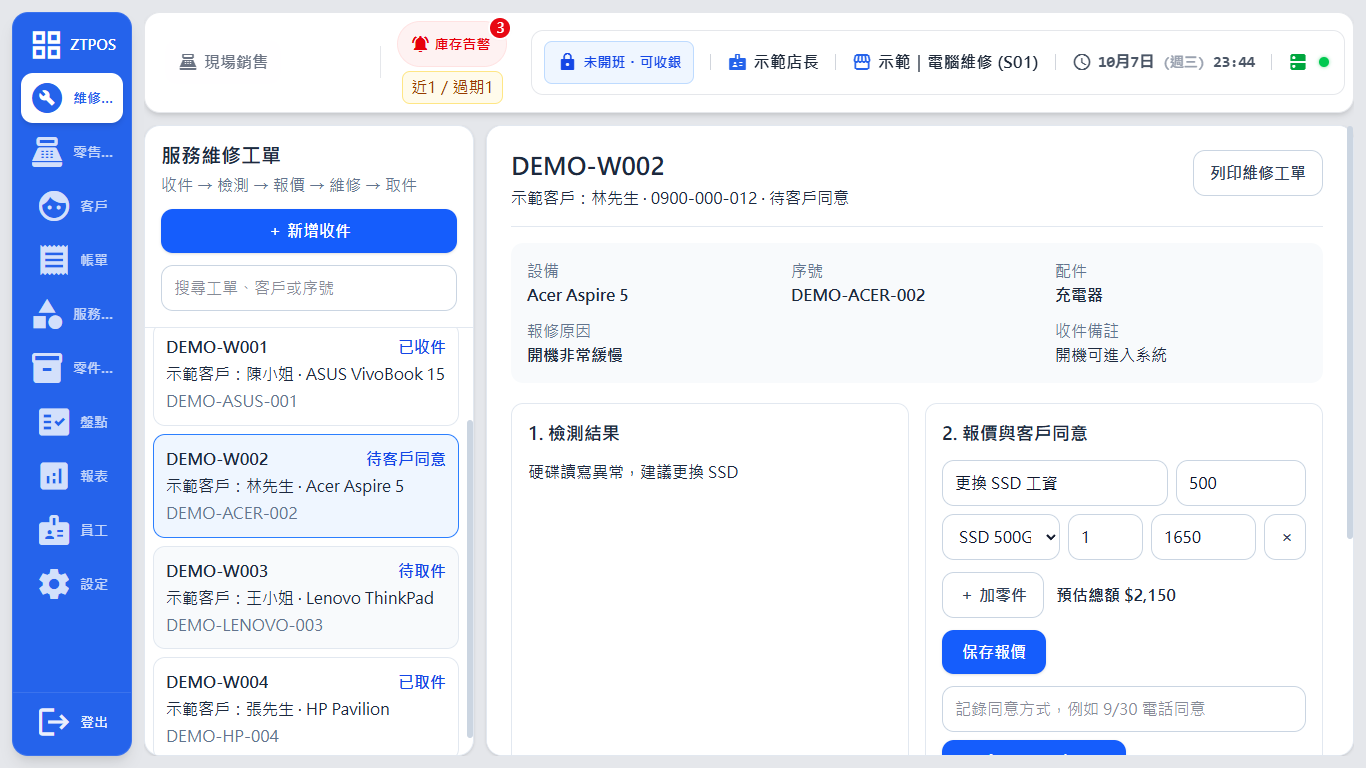Select work order DEMO-W004
The image size is (1366, 768).
pos(306,706)
